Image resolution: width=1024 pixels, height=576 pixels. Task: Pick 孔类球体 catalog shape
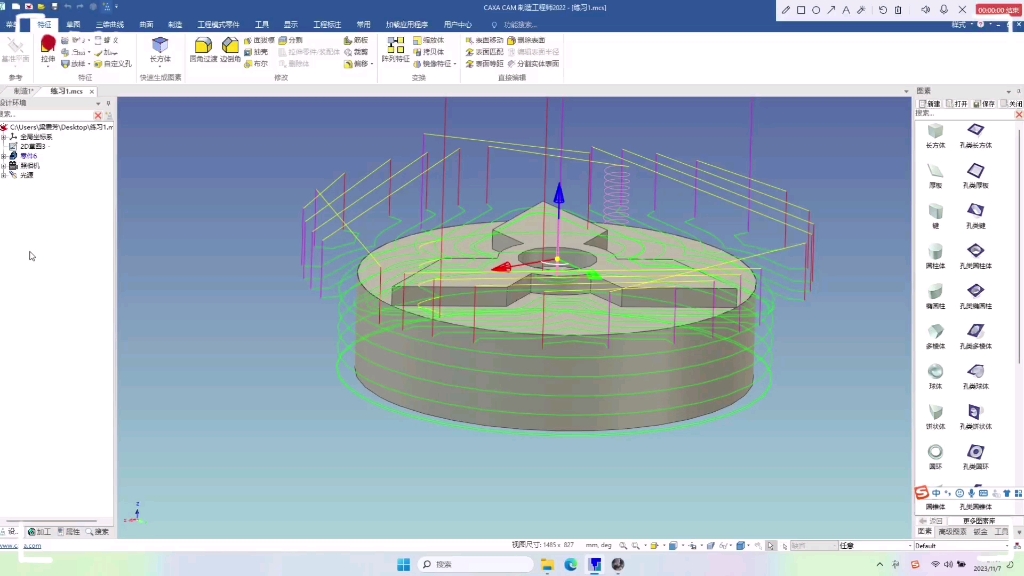pos(976,377)
